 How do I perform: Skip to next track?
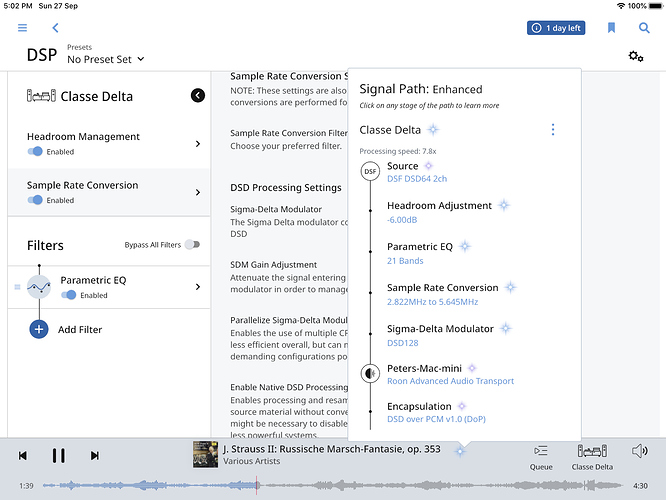(95, 455)
